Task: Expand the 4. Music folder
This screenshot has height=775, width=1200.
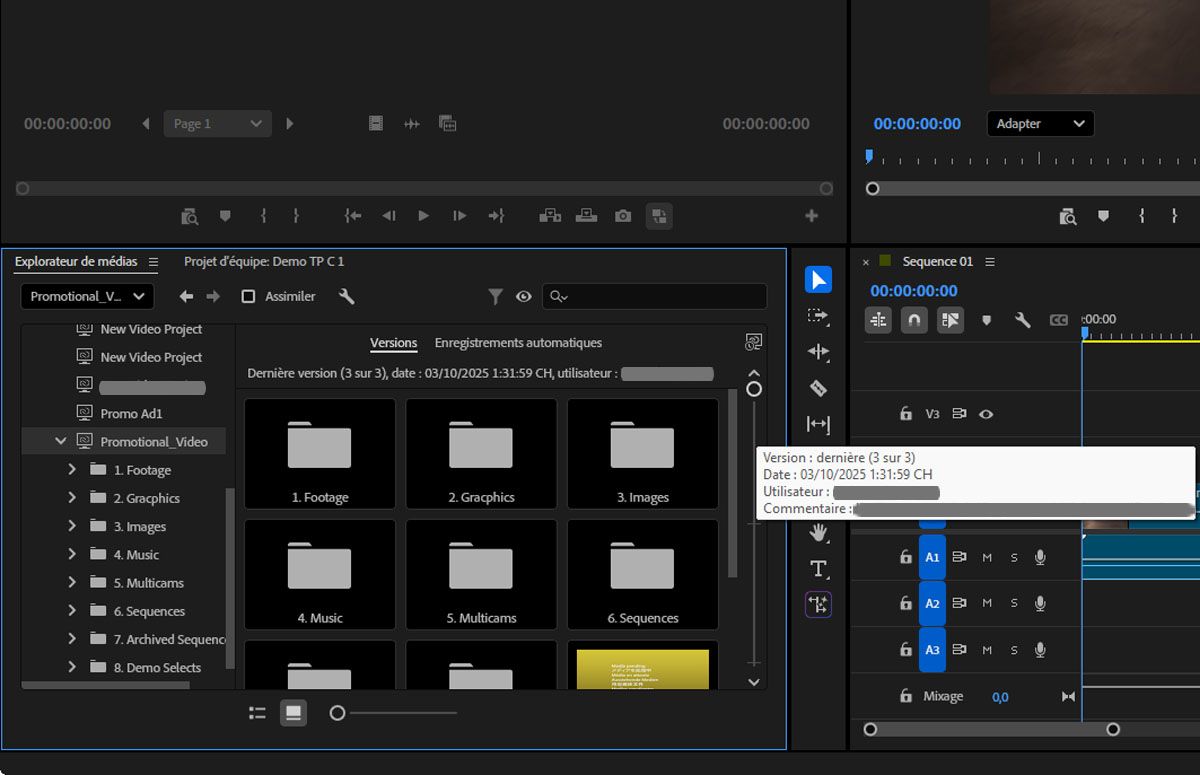Action: click(x=72, y=555)
